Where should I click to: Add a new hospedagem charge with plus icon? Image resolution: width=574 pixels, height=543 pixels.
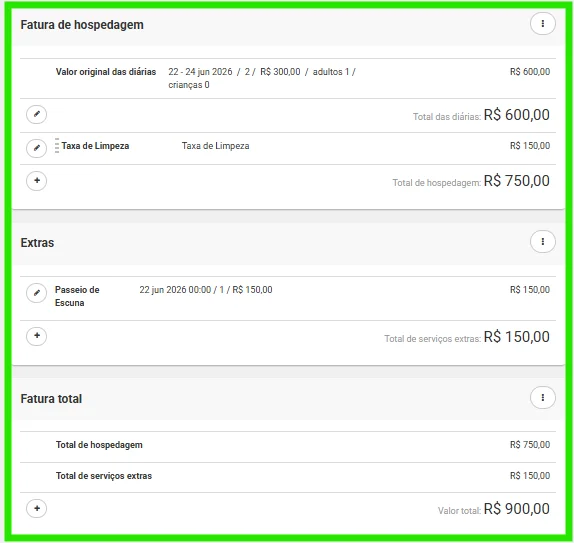37,181
